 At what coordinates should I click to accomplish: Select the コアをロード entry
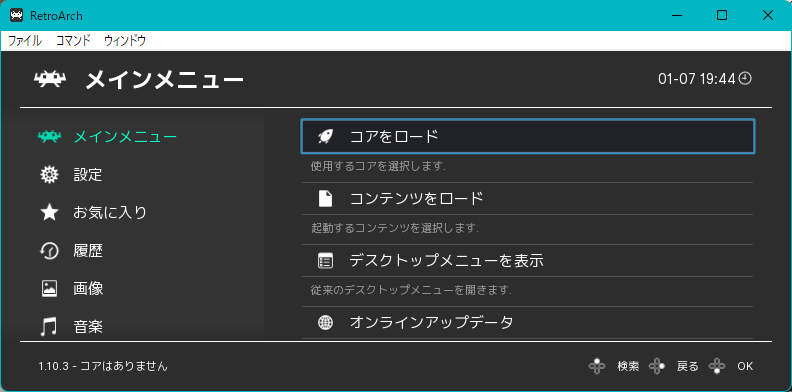pyautogui.click(x=527, y=136)
